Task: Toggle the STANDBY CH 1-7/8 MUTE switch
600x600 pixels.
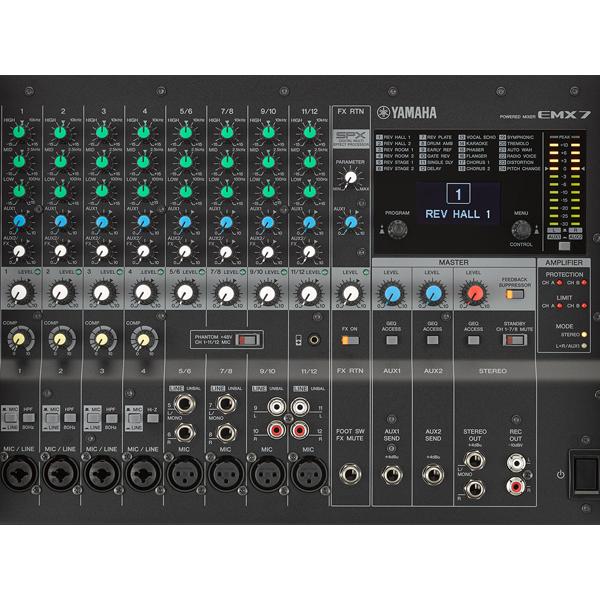Action: 515,340
